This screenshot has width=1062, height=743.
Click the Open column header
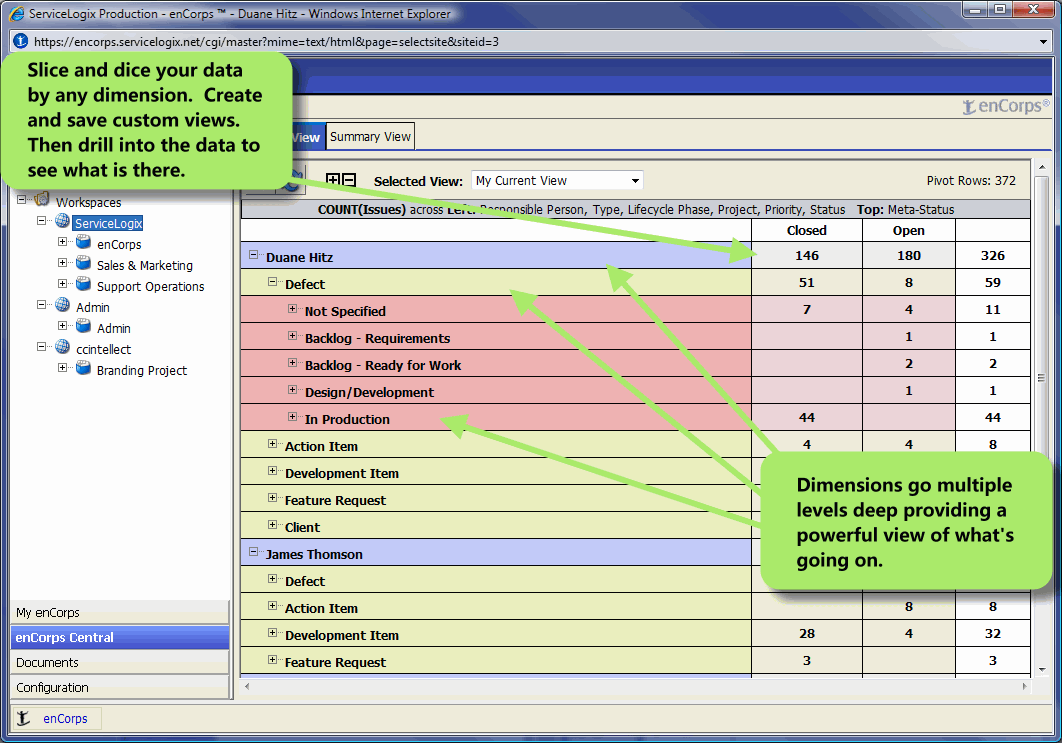(x=908, y=230)
